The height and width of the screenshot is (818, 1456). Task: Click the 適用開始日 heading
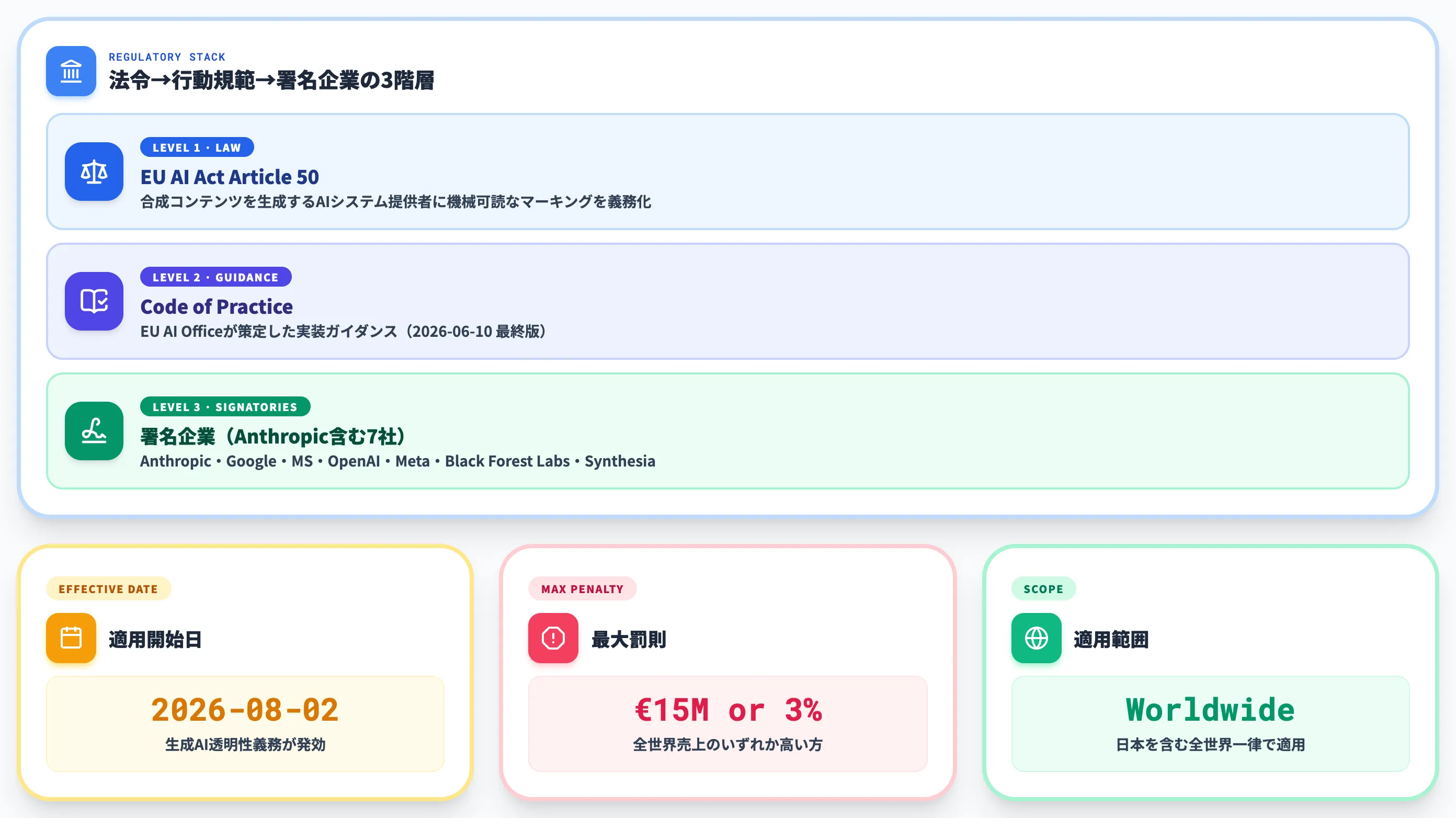coord(155,639)
